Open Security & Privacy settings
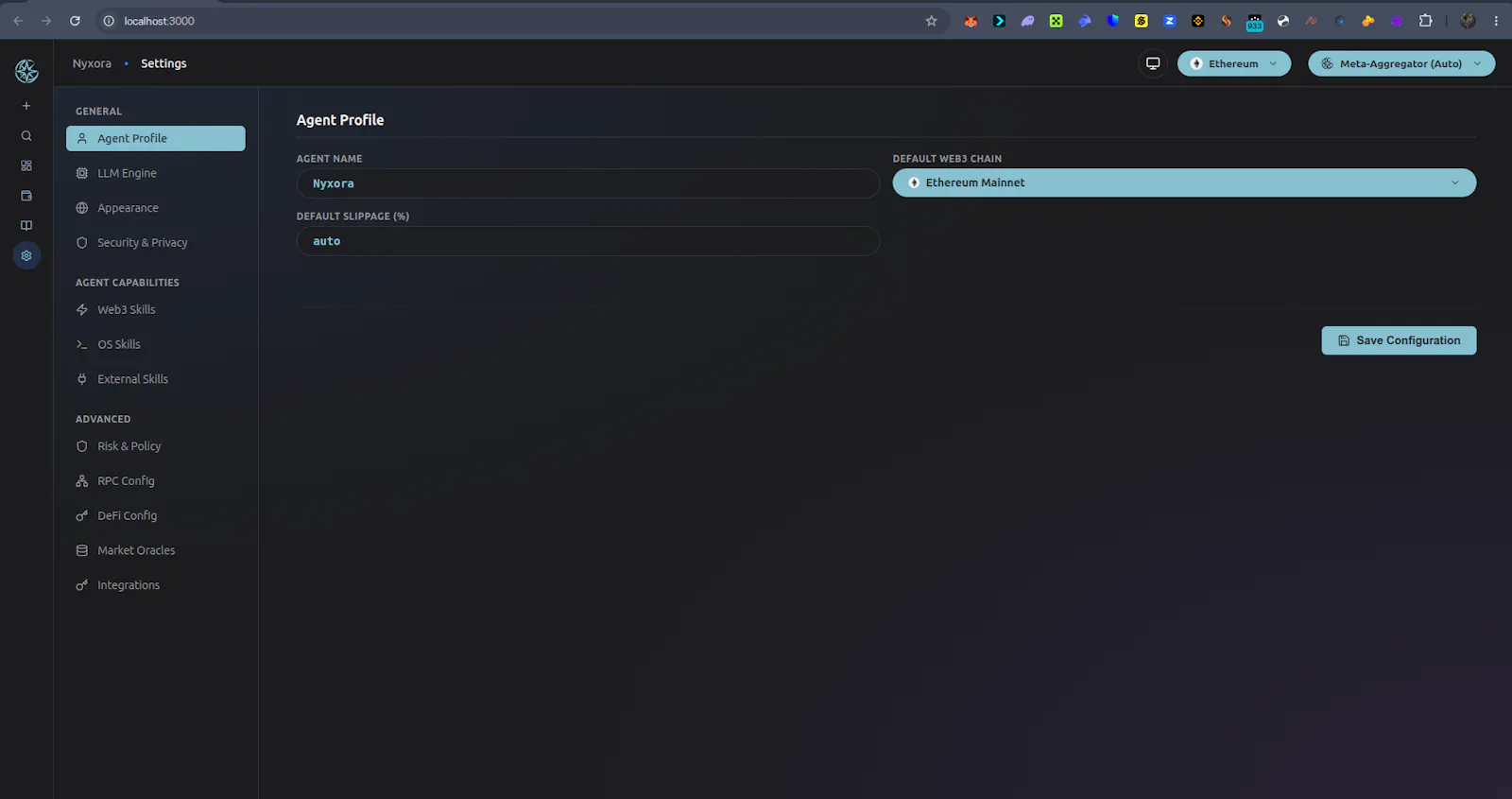The width and height of the screenshot is (1512, 799). (156, 243)
